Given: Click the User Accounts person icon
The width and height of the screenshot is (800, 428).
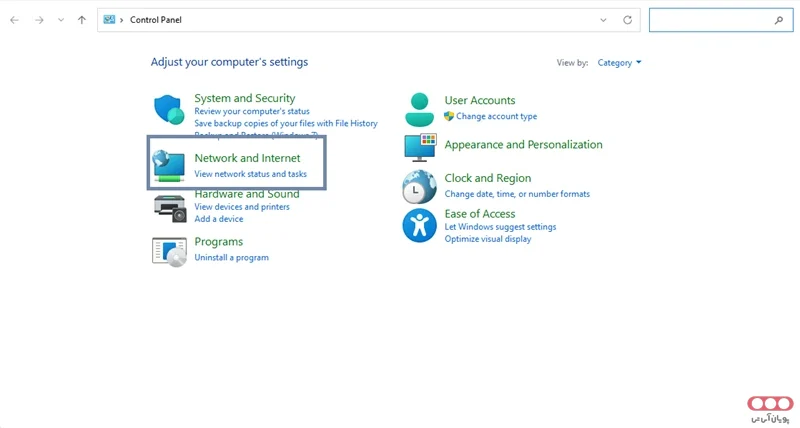Looking at the screenshot, I should tap(420, 108).
